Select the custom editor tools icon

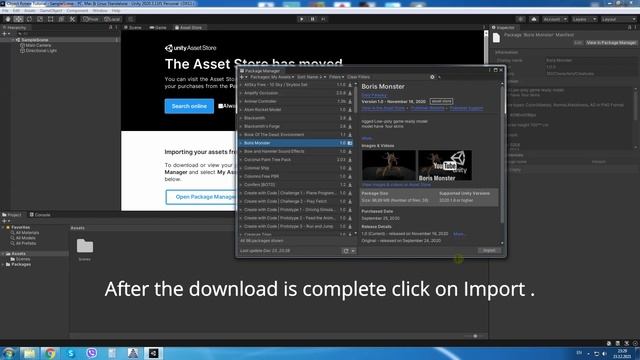pyautogui.click(x=72, y=19)
